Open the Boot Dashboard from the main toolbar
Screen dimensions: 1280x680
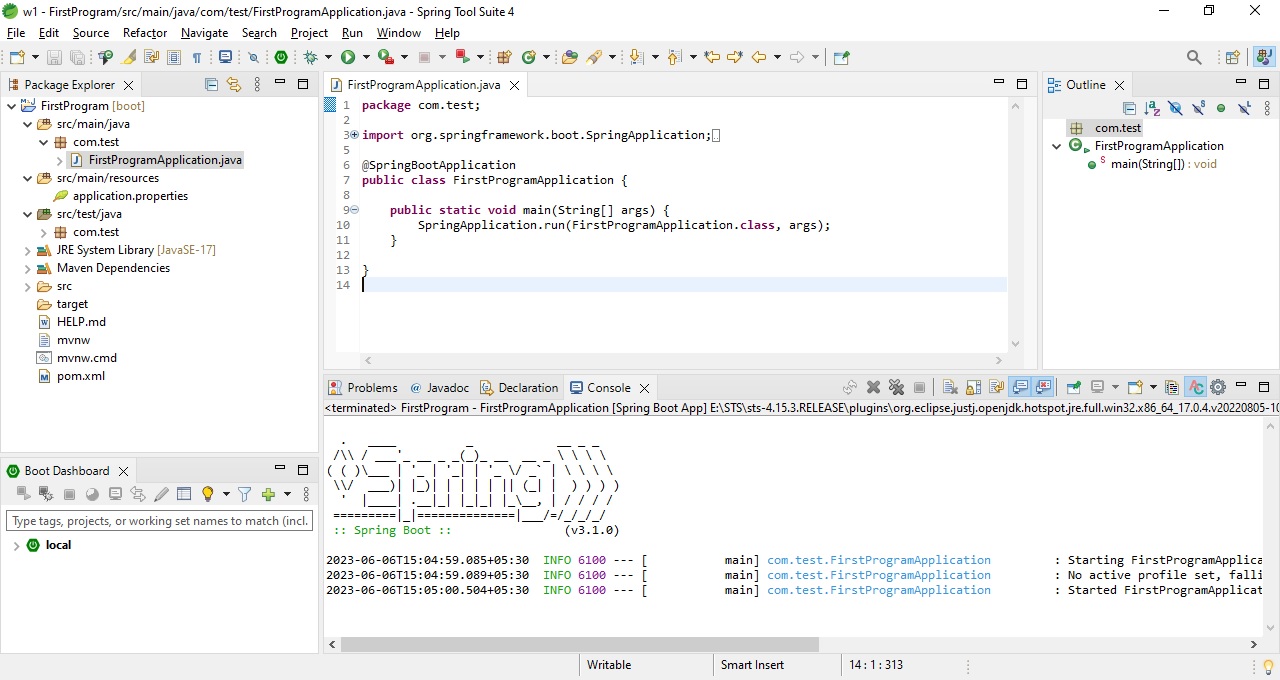click(281, 58)
